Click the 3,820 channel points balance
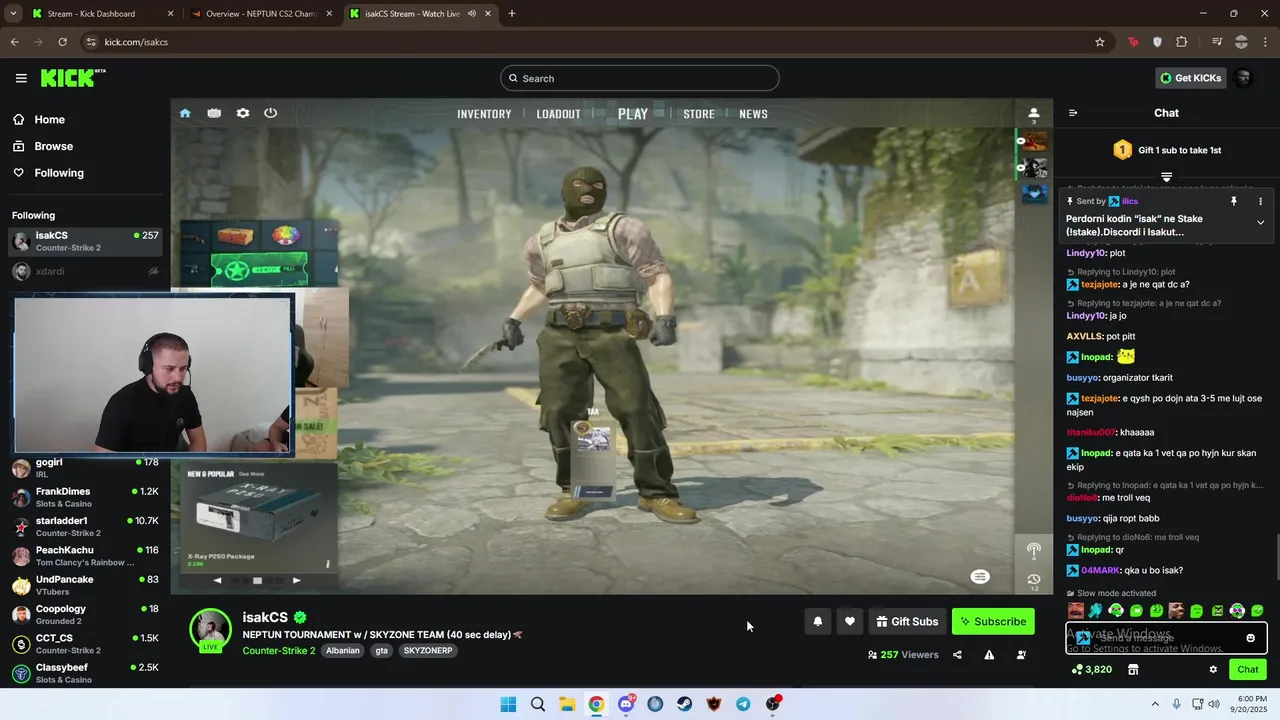 (1091, 669)
